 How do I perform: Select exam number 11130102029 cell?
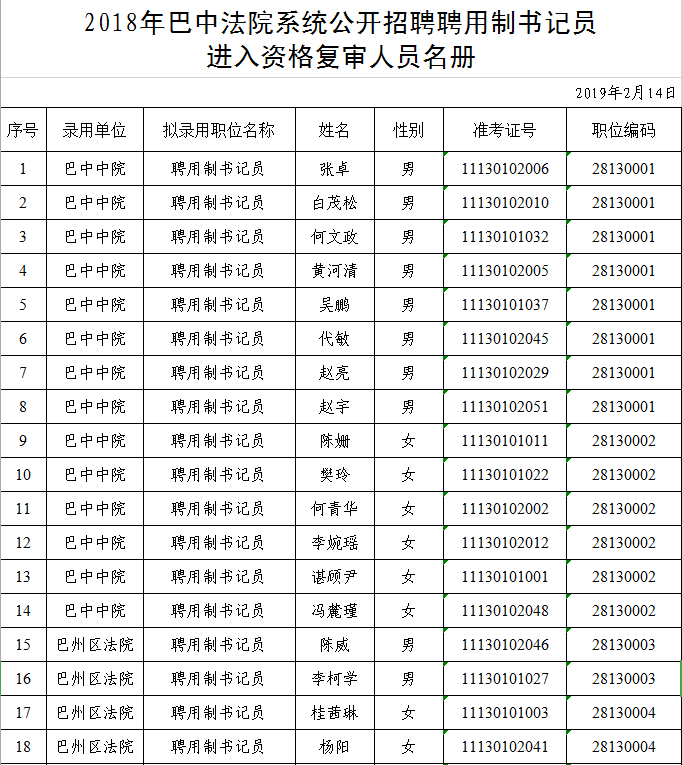504,373
